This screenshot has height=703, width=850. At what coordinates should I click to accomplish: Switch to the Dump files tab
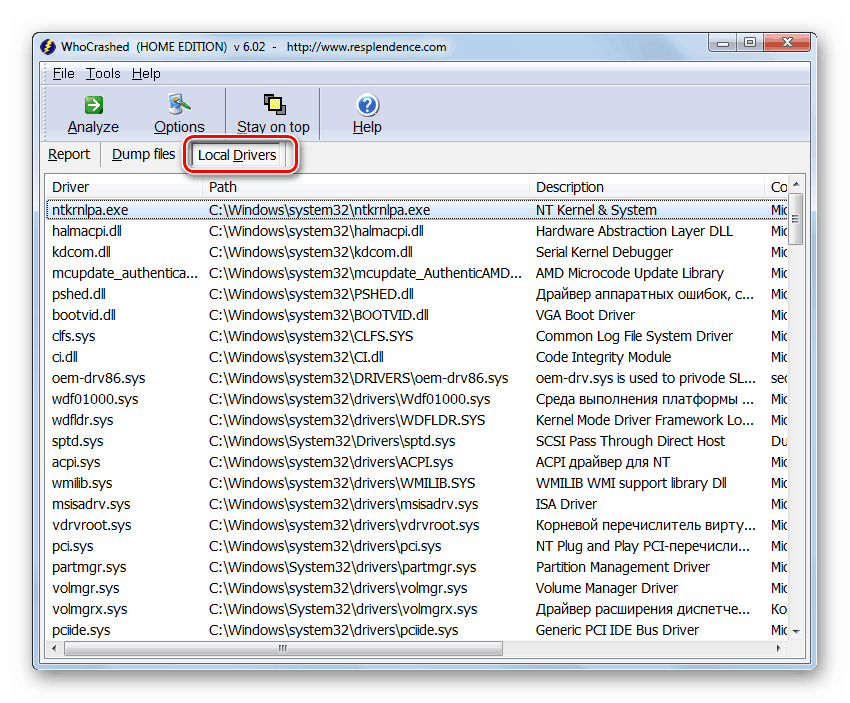(x=143, y=154)
